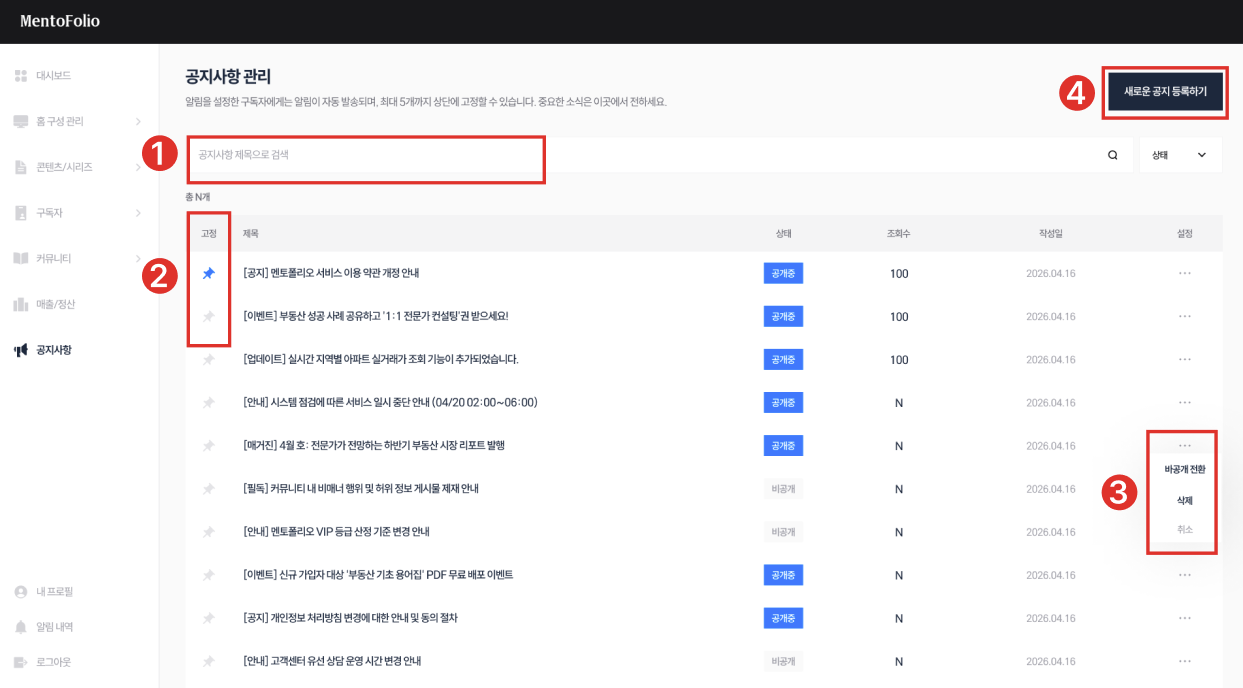Pin the 매거진 4월 호 notice
The image size is (1243, 688).
(209, 445)
